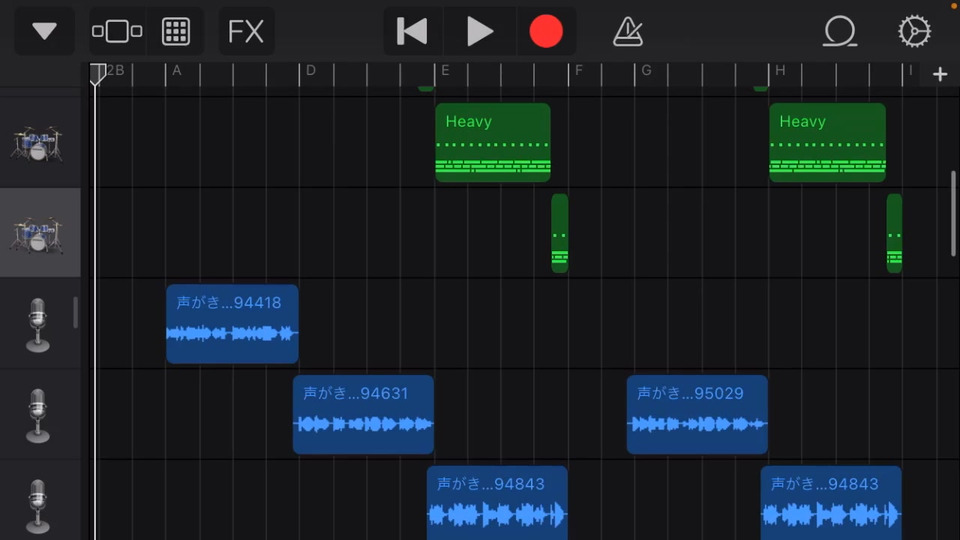
Task: Select audio region 声がき...94631
Action: (363, 414)
